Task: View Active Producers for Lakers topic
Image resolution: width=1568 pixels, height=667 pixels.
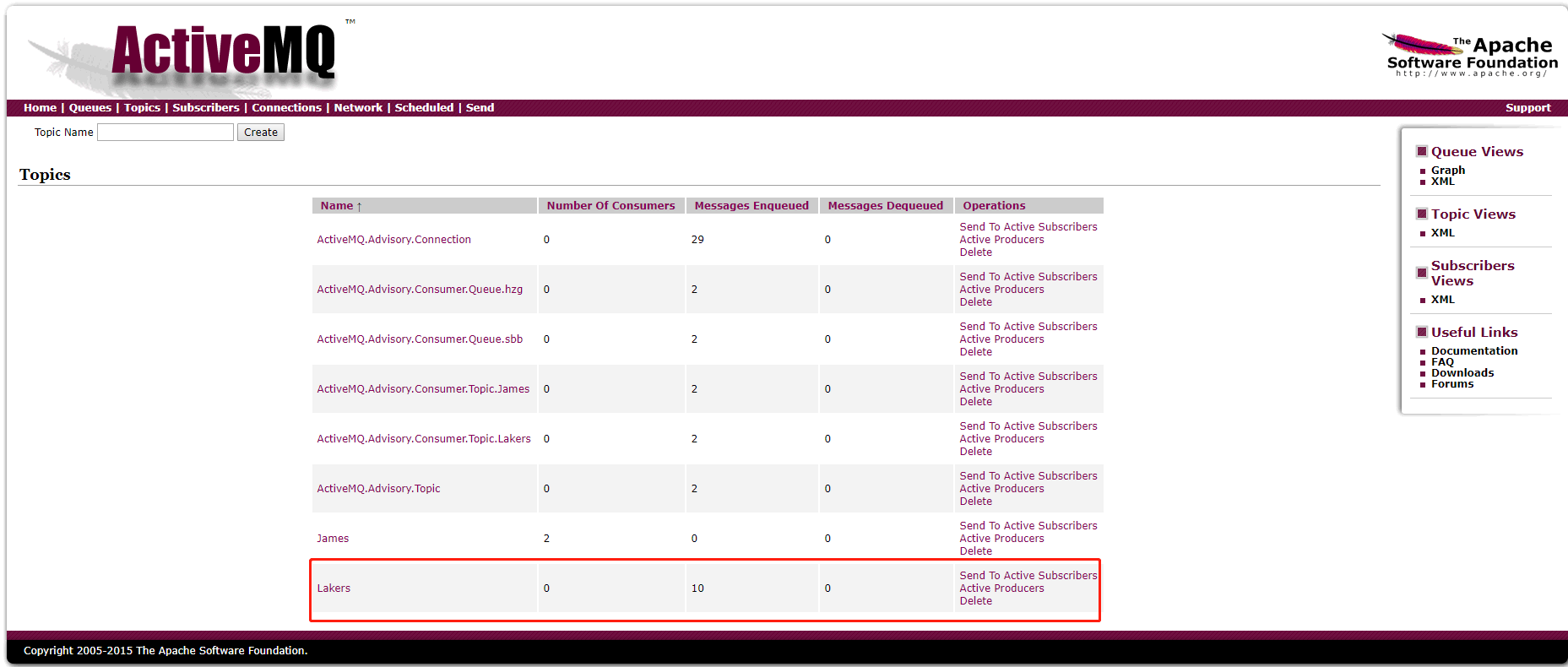Action: tap(1001, 588)
